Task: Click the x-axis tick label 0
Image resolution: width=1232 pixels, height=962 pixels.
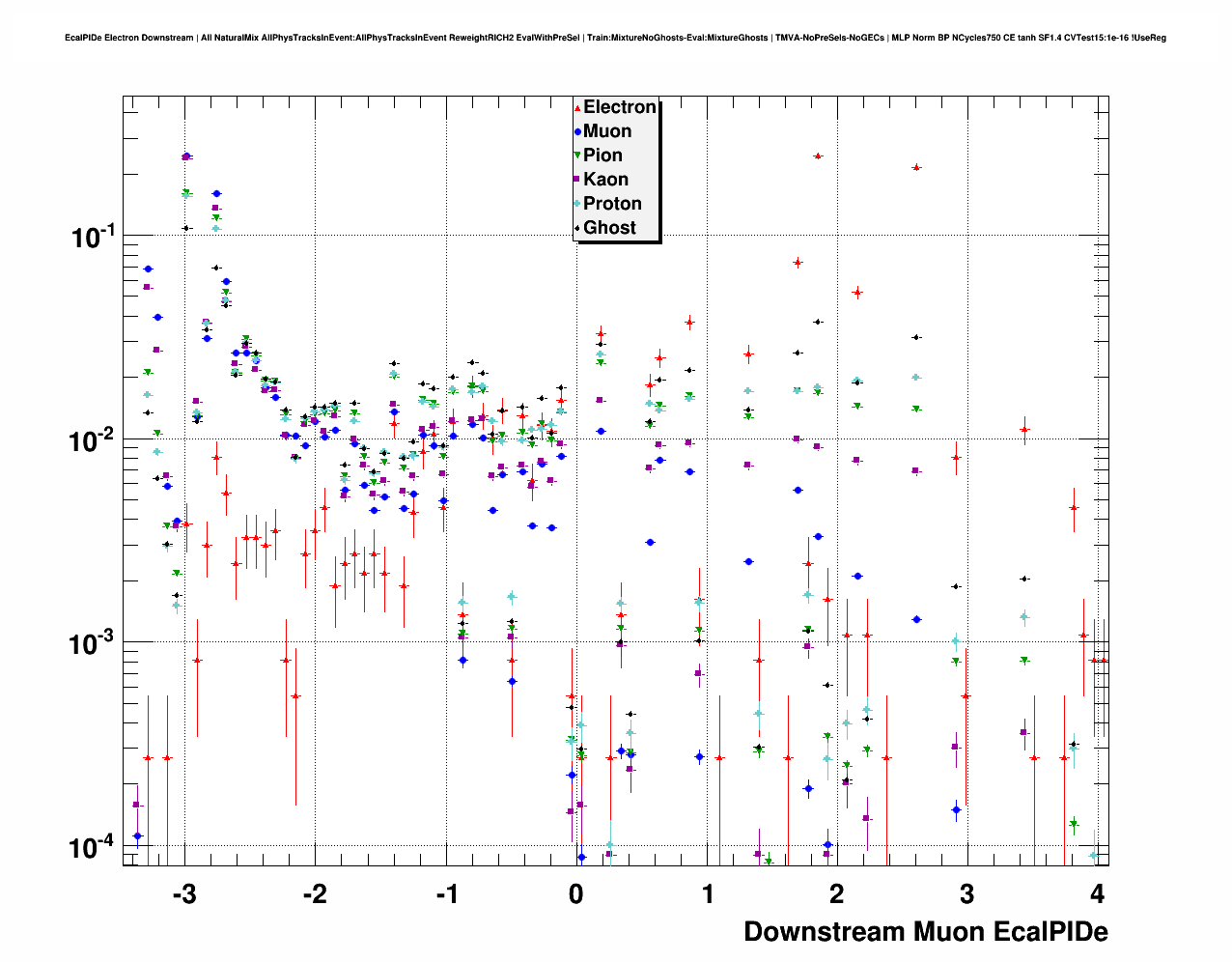Action: (576, 893)
